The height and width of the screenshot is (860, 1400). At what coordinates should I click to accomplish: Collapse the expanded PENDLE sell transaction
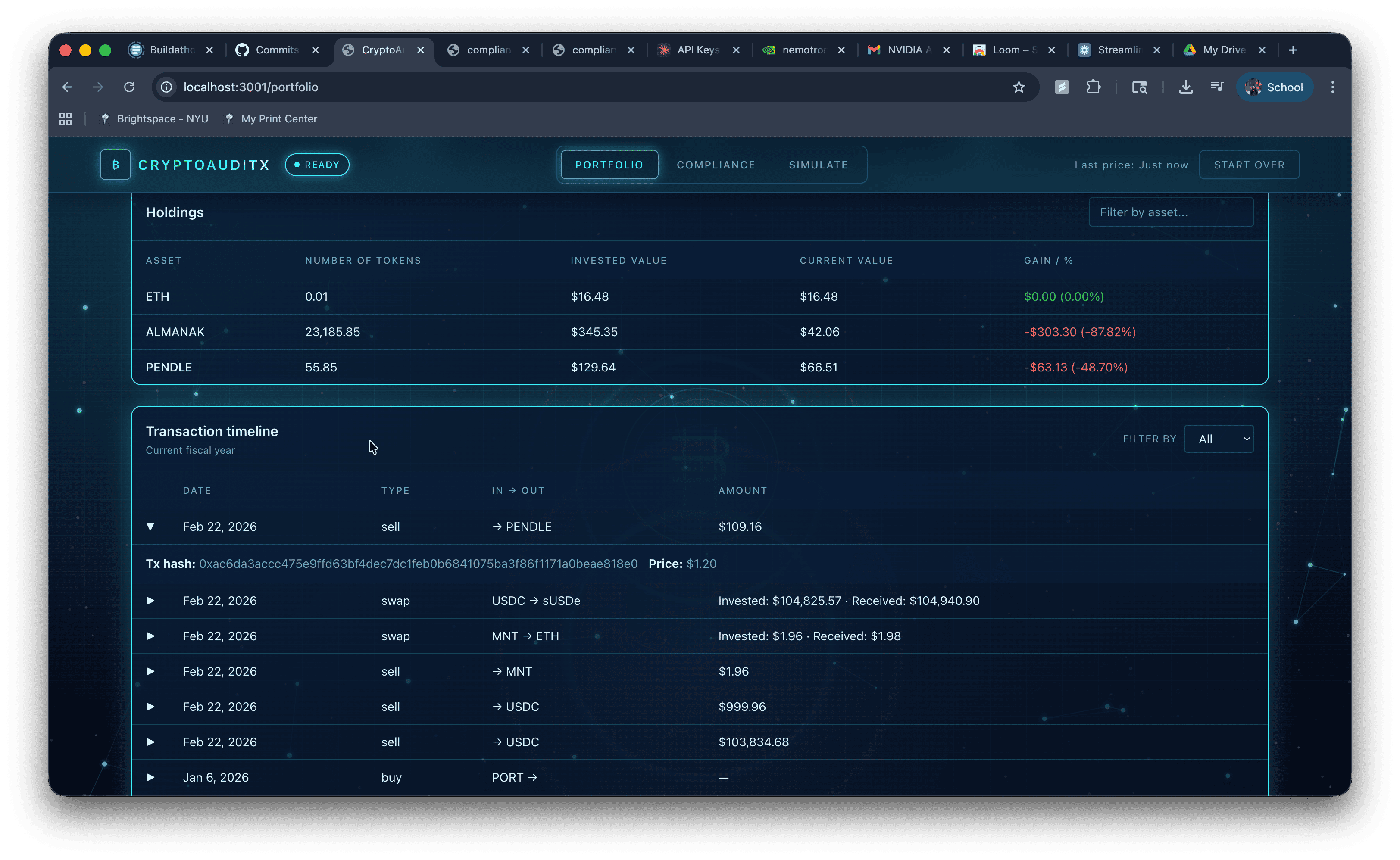tap(150, 527)
